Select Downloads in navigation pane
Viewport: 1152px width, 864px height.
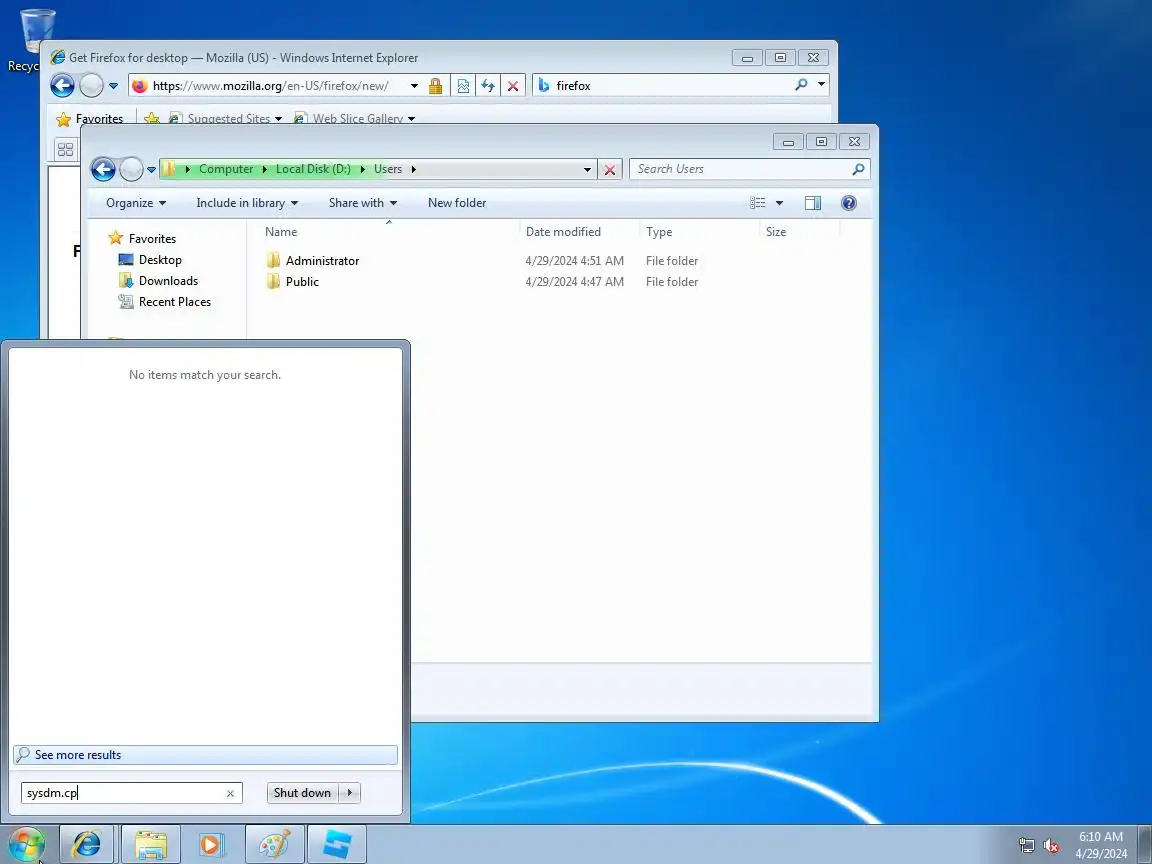(x=168, y=281)
